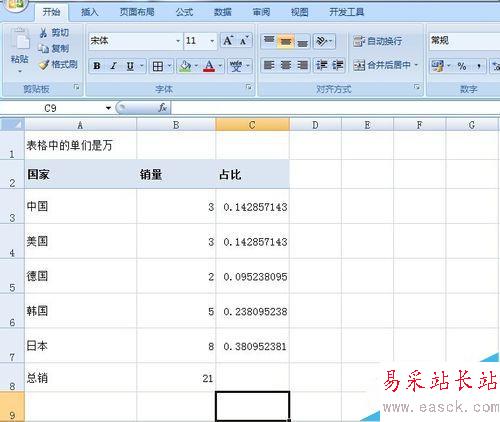
Task: Click the Insert Function fx button
Action: tap(163, 108)
